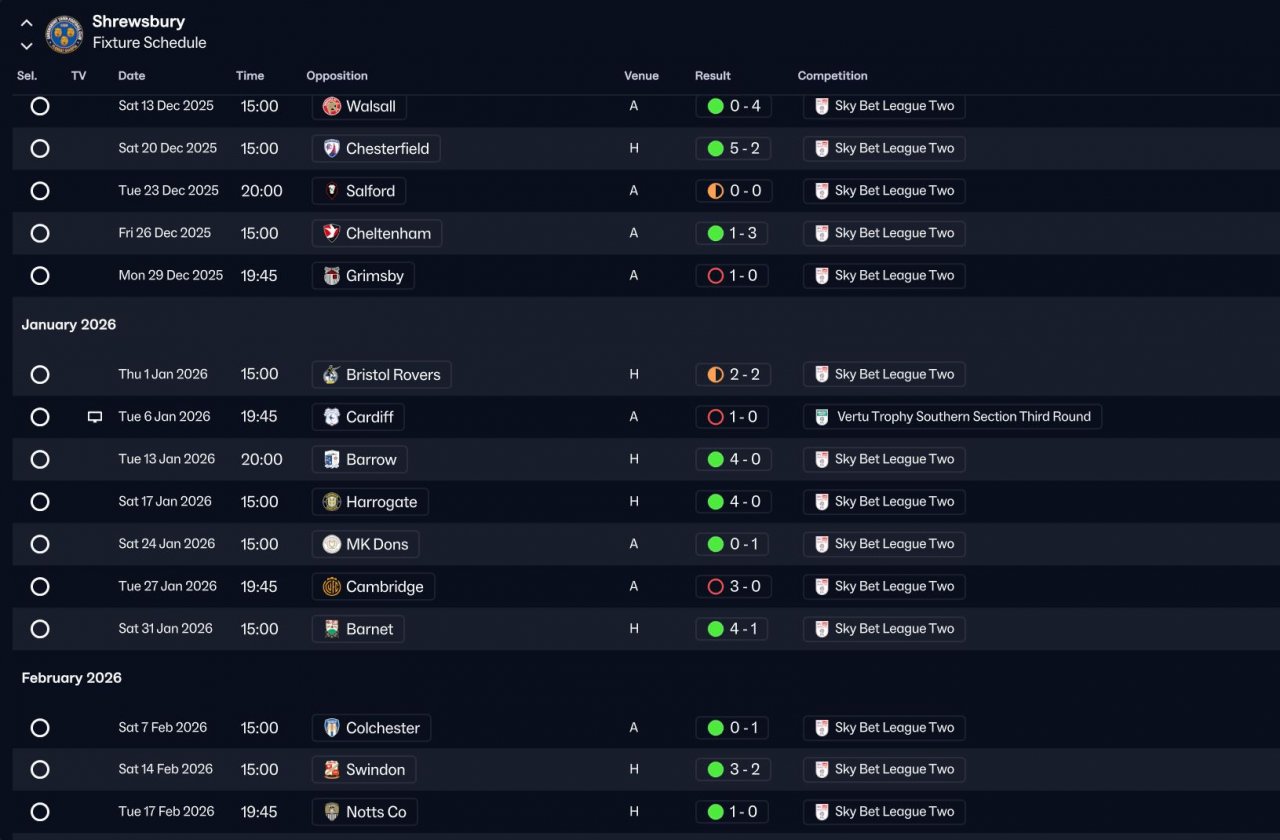Open the 5 - 2 Chesterfield result

point(732,148)
